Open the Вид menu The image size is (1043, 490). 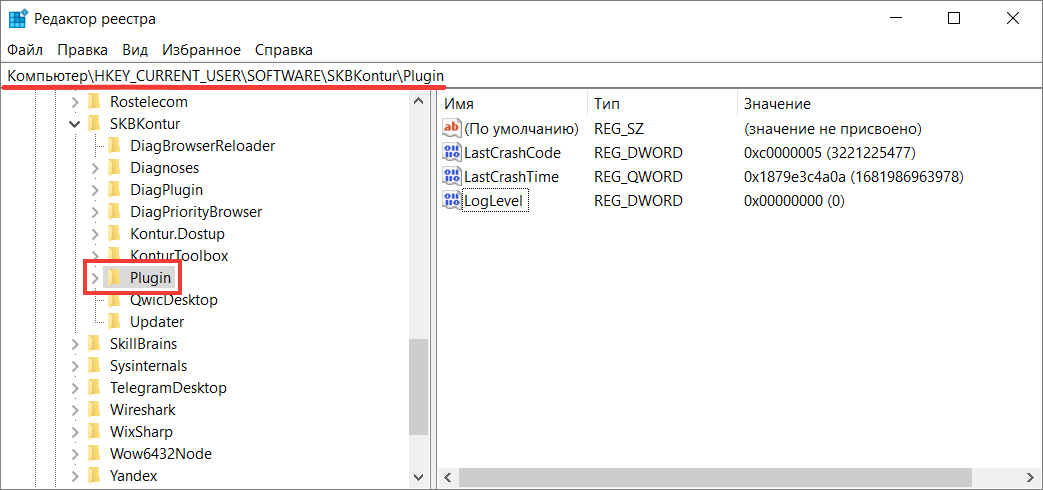point(135,50)
